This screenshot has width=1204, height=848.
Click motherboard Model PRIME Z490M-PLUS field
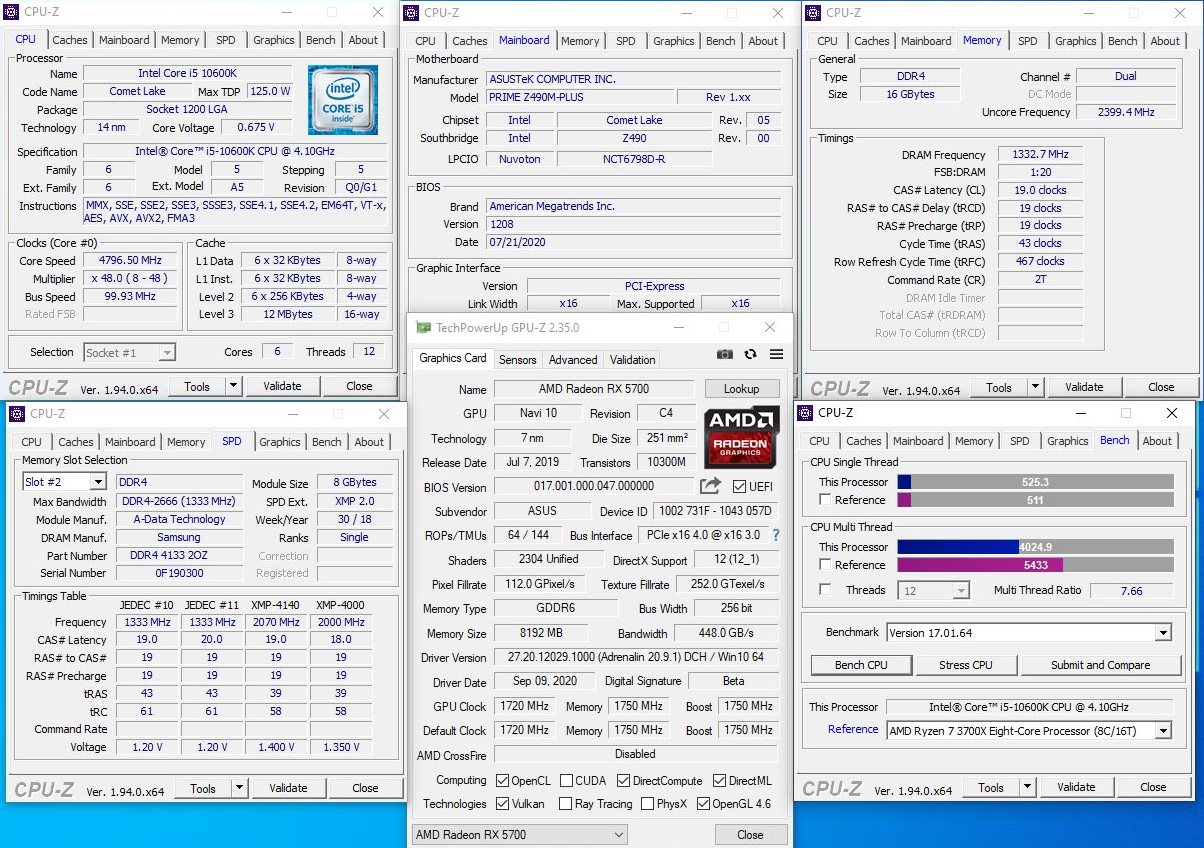tap(578, 97)
